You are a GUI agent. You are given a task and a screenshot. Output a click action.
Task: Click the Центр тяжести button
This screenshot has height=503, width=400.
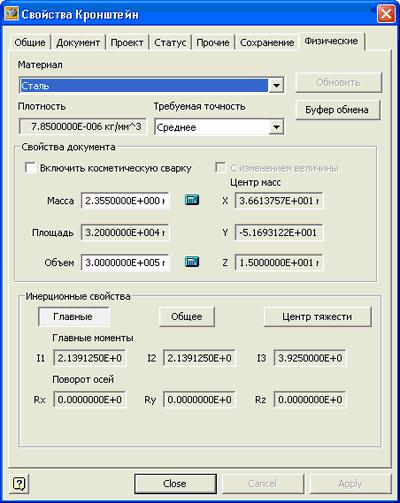point(317,316)
